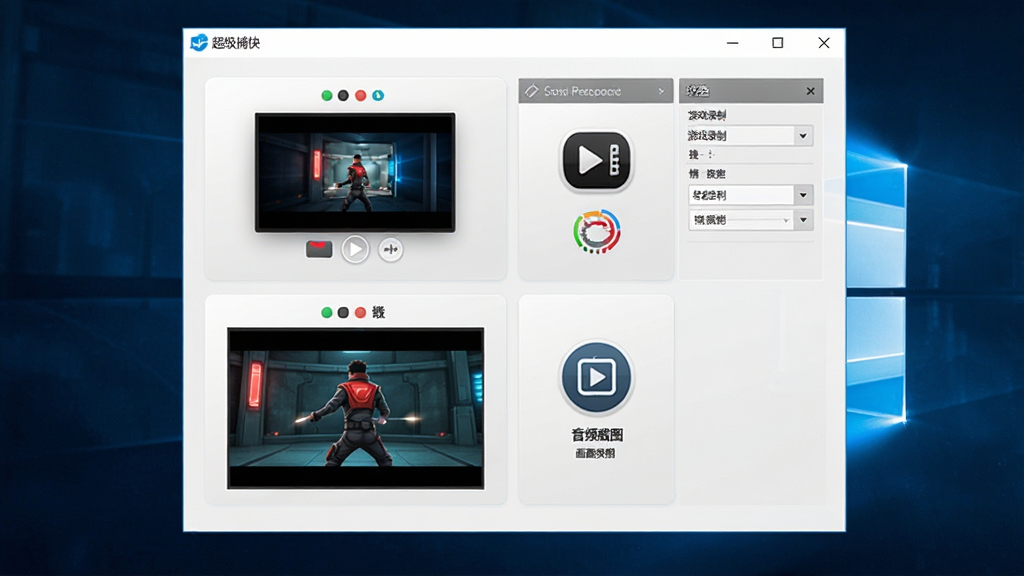1024x576 pixels.
Task: Select the blue droplet dot indicator
Action: [377, 95]
